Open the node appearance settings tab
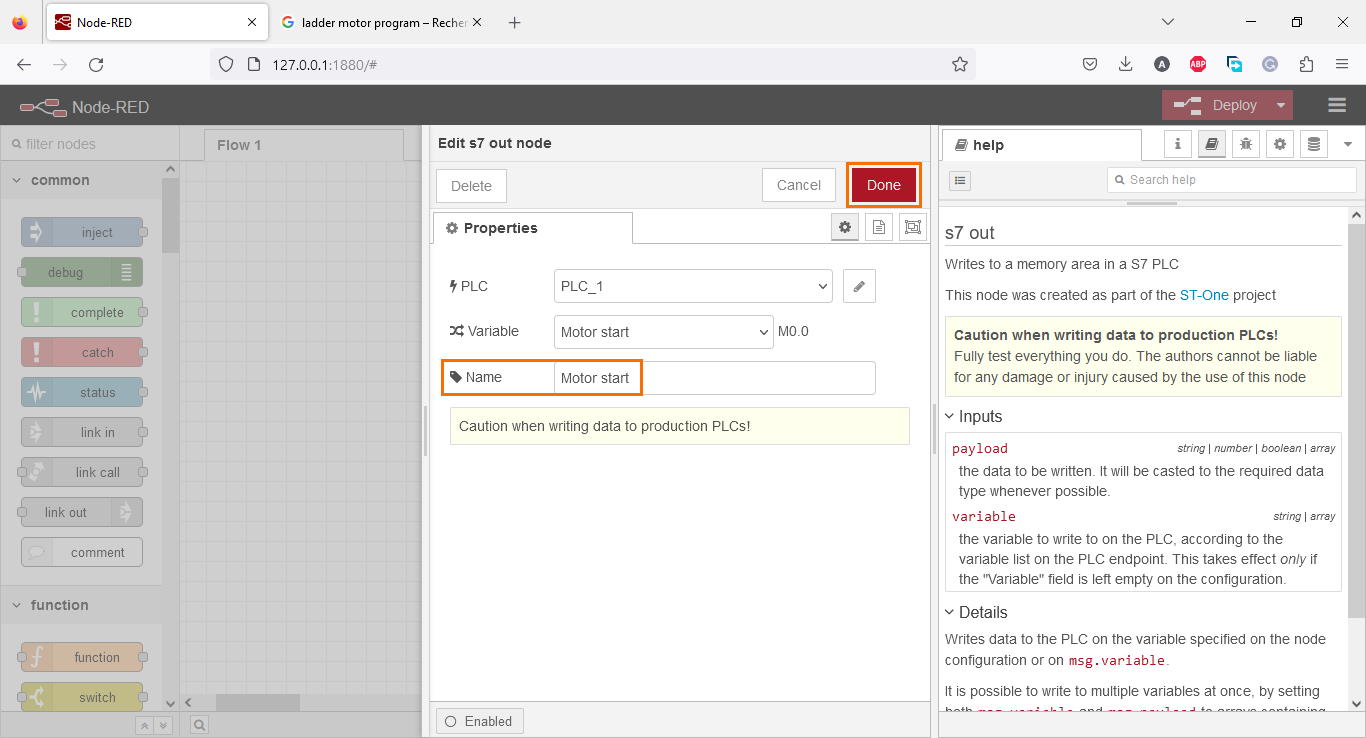This screenshot has width=1366, height=738. click(x=912, y=227)
